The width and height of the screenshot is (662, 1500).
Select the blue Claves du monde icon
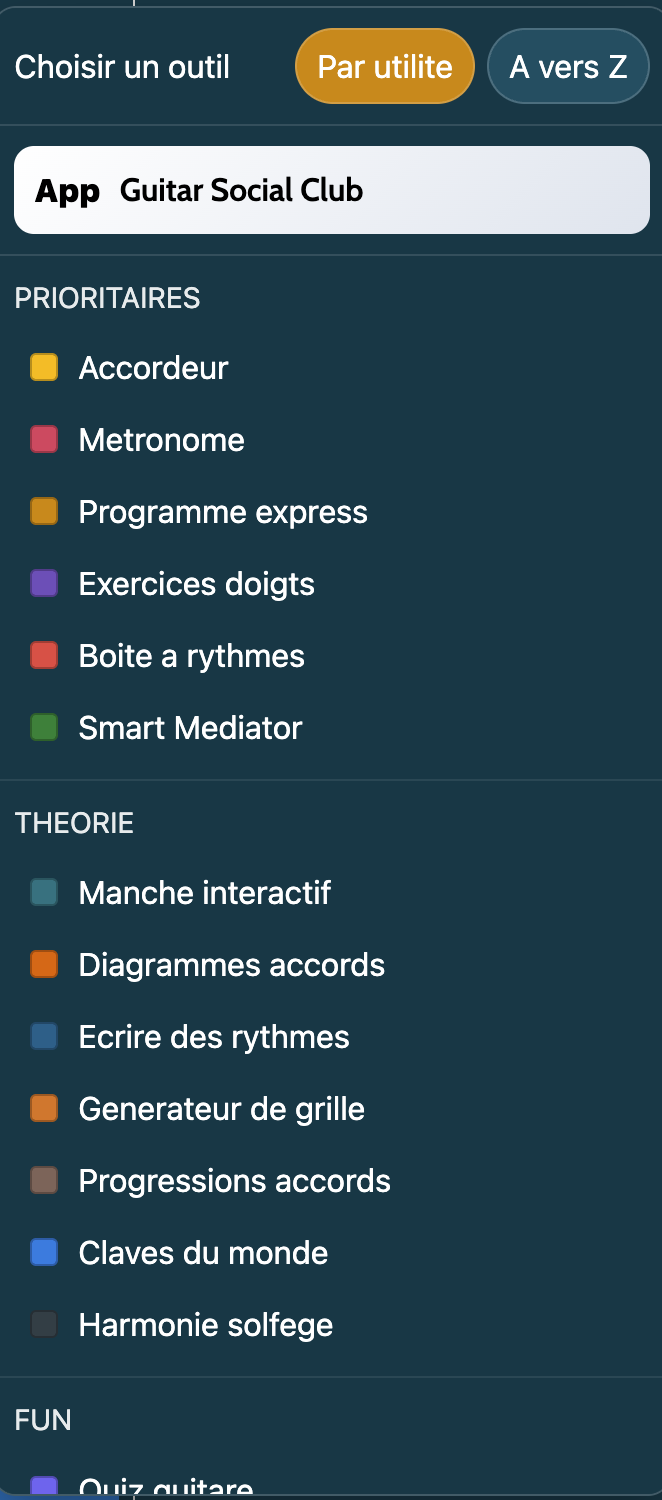point(44,1252)
